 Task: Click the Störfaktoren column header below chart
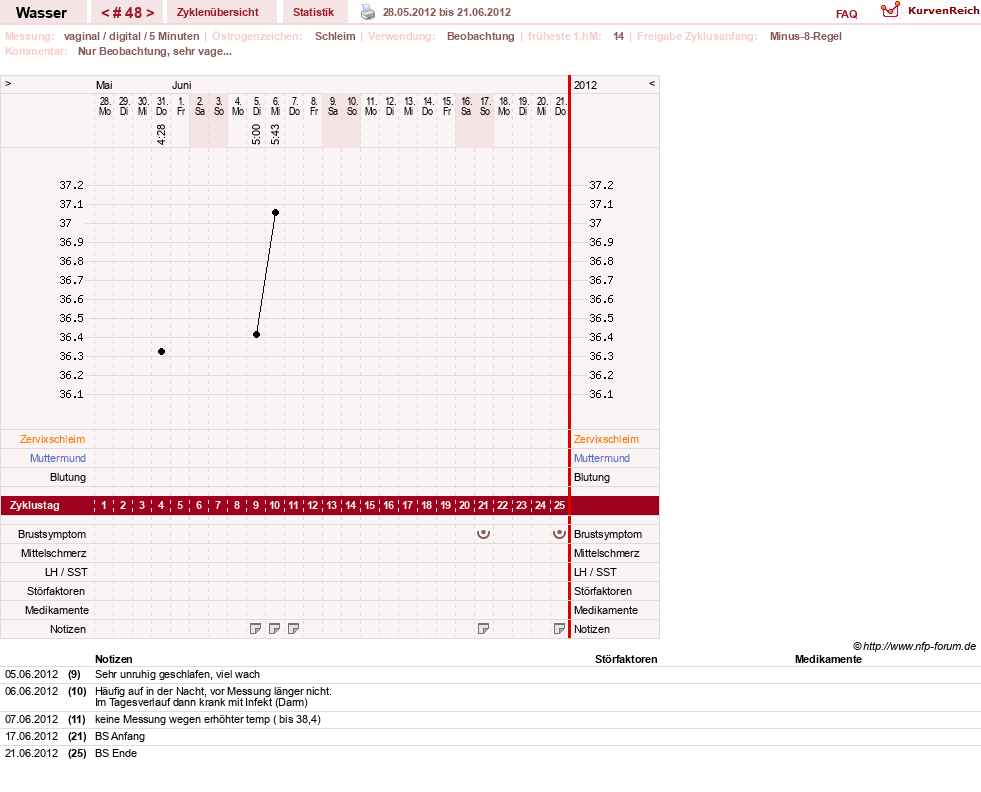[x=626, y=659]
